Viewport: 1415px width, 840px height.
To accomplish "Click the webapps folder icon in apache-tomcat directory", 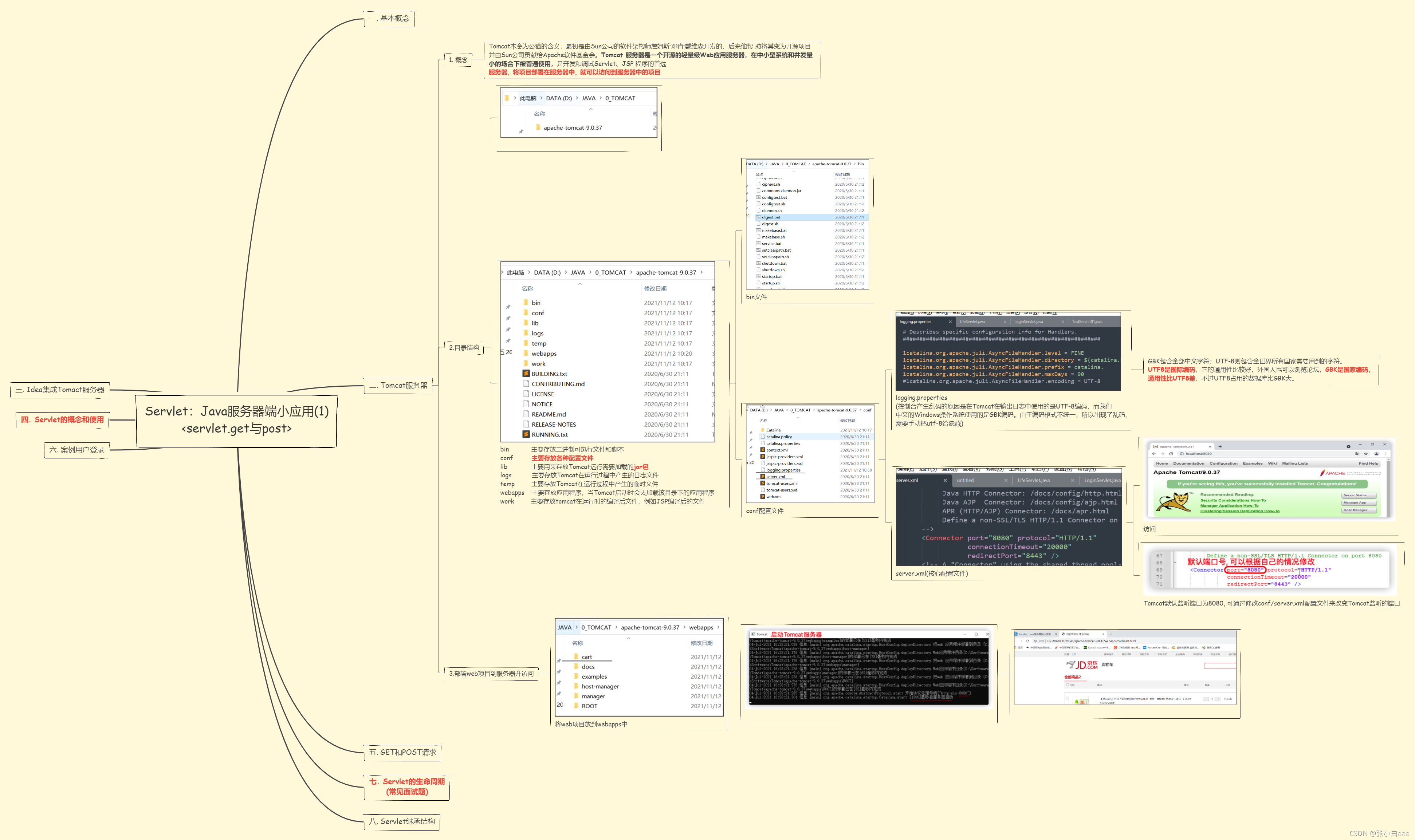I will [526, 353].
